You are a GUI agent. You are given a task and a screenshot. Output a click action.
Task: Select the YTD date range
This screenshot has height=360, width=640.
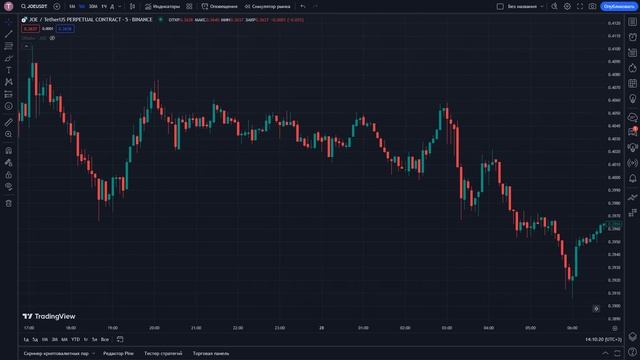pos(76,340)
